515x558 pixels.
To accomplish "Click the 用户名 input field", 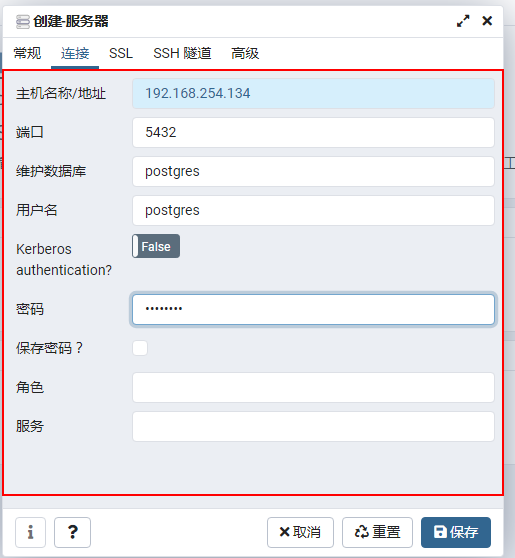I will (313, 210).
